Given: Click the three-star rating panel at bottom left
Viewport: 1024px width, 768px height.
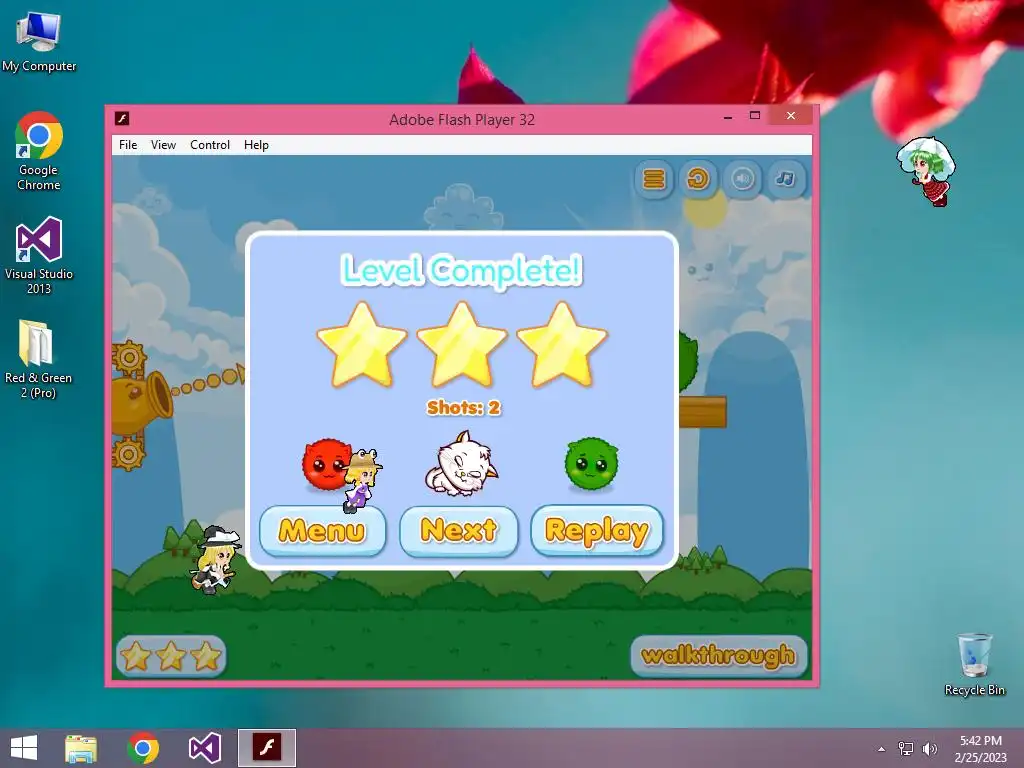Looking at the screenshot, I should point(171,656).
